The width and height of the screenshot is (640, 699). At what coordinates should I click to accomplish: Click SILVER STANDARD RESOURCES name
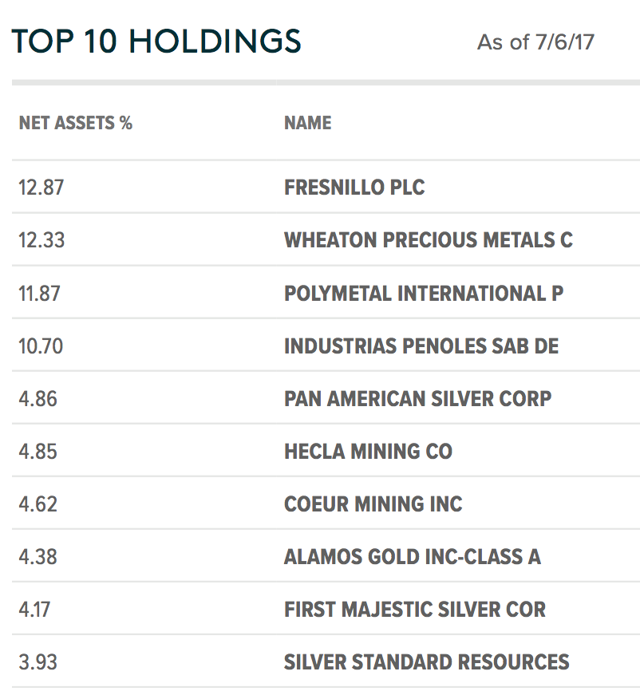pos(427,662)
